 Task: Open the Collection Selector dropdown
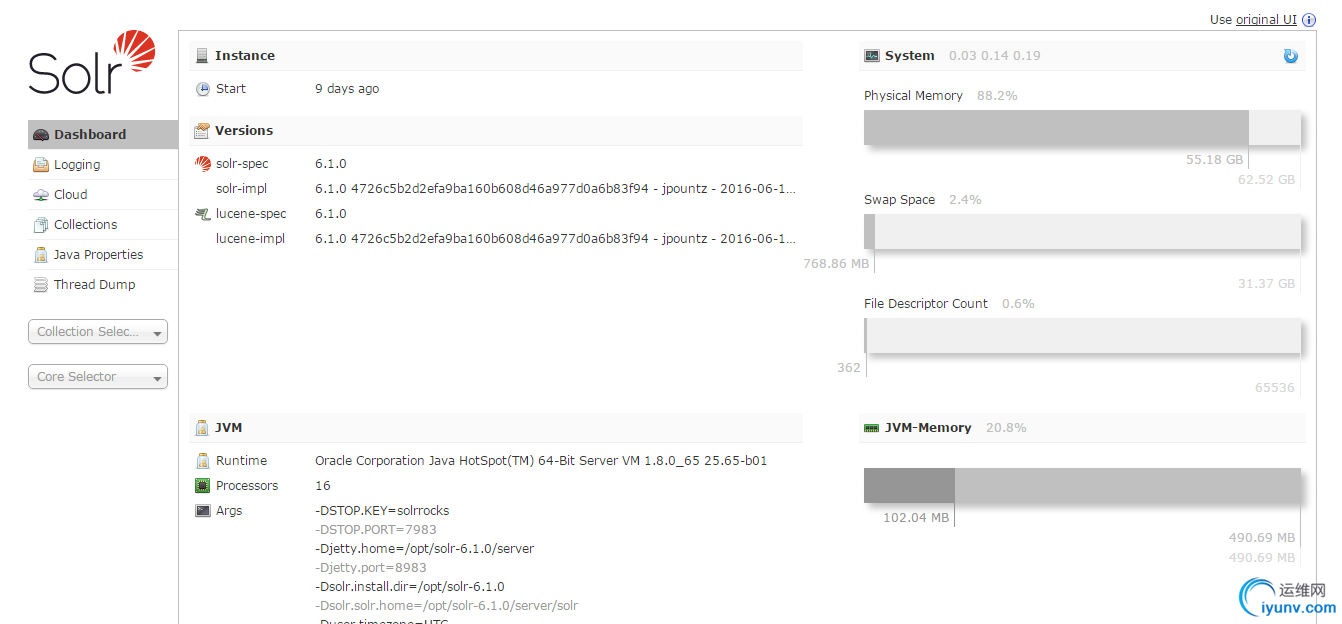[98, 332]
